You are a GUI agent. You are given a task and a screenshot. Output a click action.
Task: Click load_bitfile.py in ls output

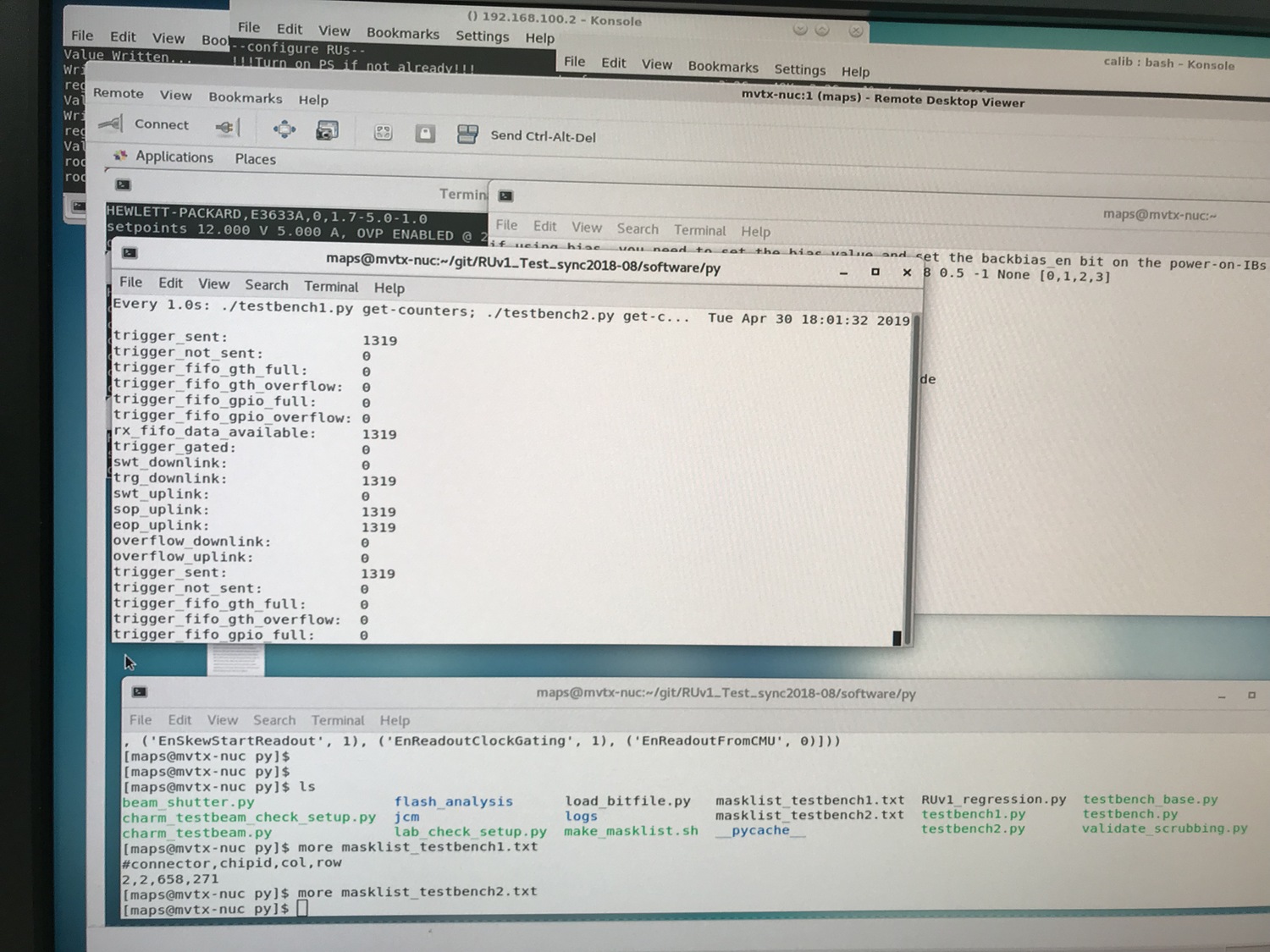pyautogui.click(x=628, y=801)
